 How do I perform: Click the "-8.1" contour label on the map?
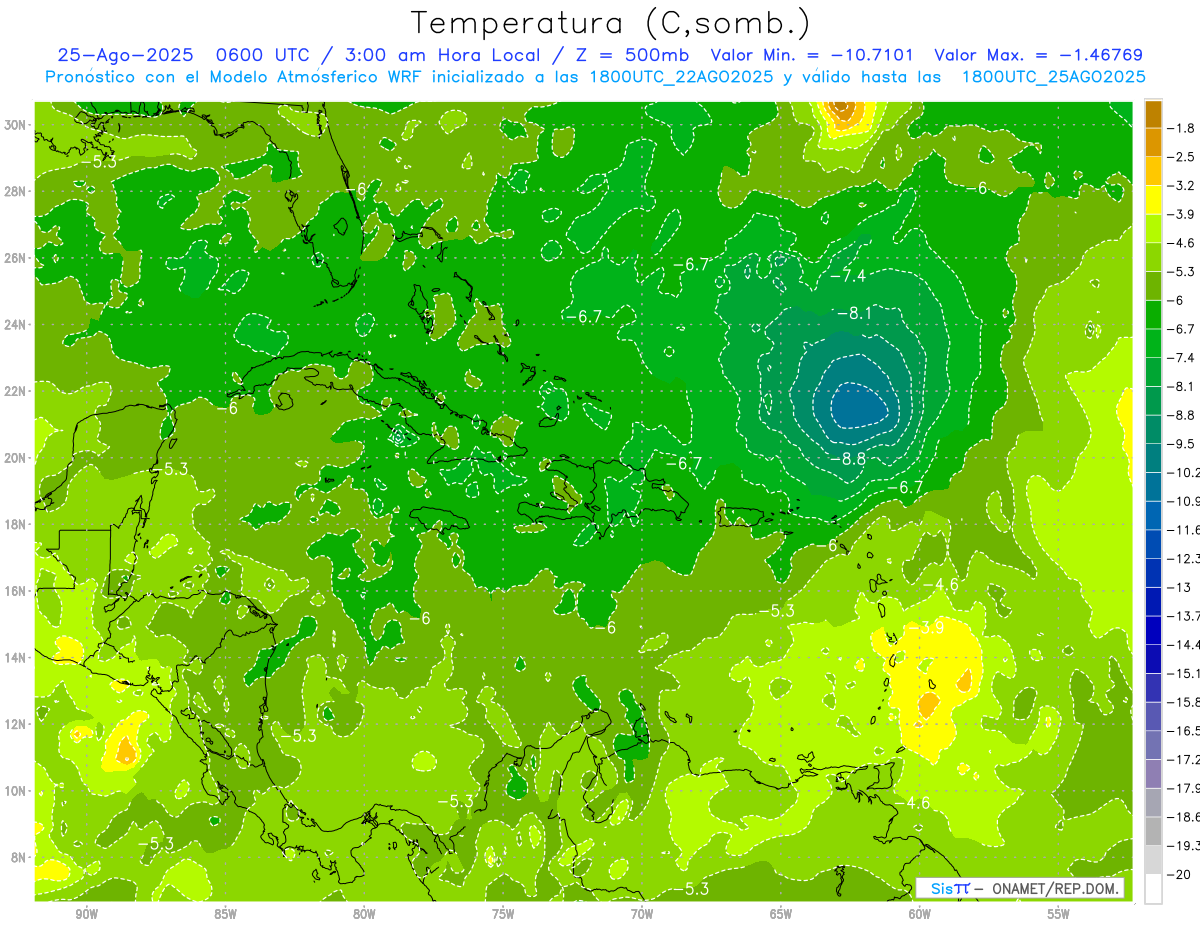pos(854,313)
